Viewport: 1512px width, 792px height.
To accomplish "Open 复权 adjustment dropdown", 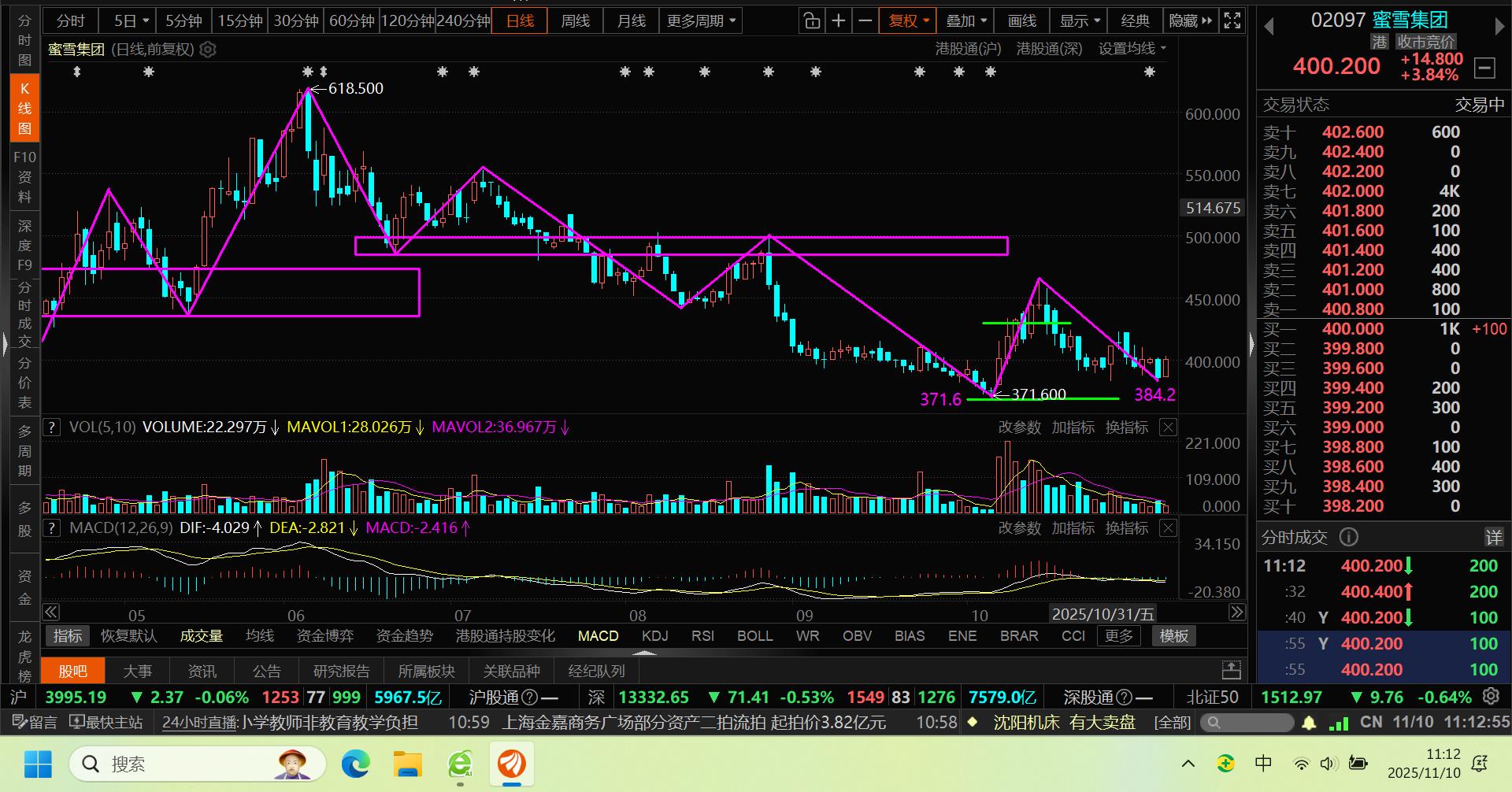I will (x=909, y=21).
